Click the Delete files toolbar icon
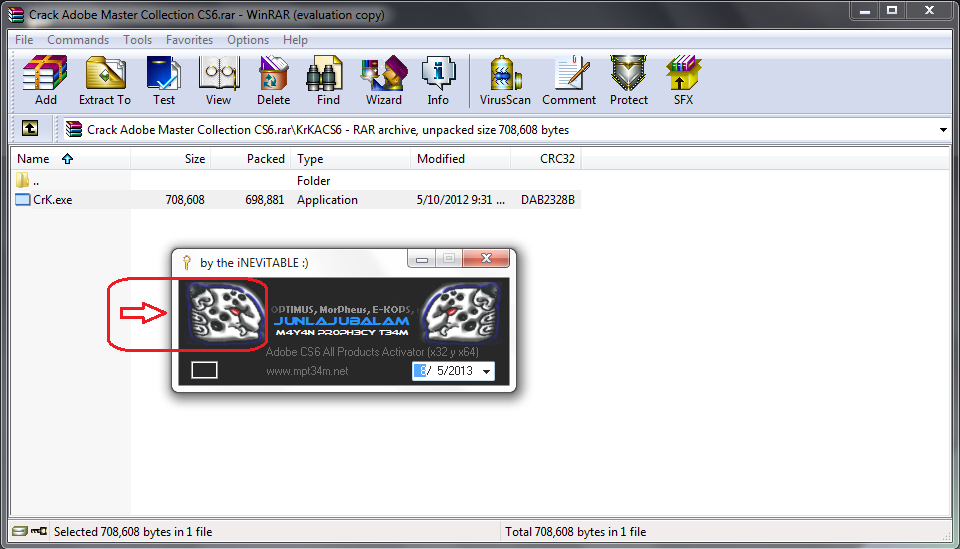The image size is (960, 549). 274,80
